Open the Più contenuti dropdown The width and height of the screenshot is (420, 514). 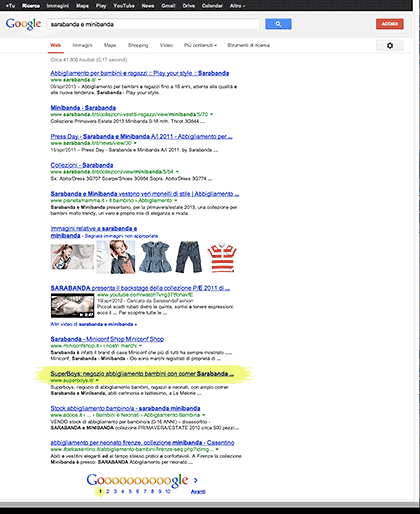200,45
